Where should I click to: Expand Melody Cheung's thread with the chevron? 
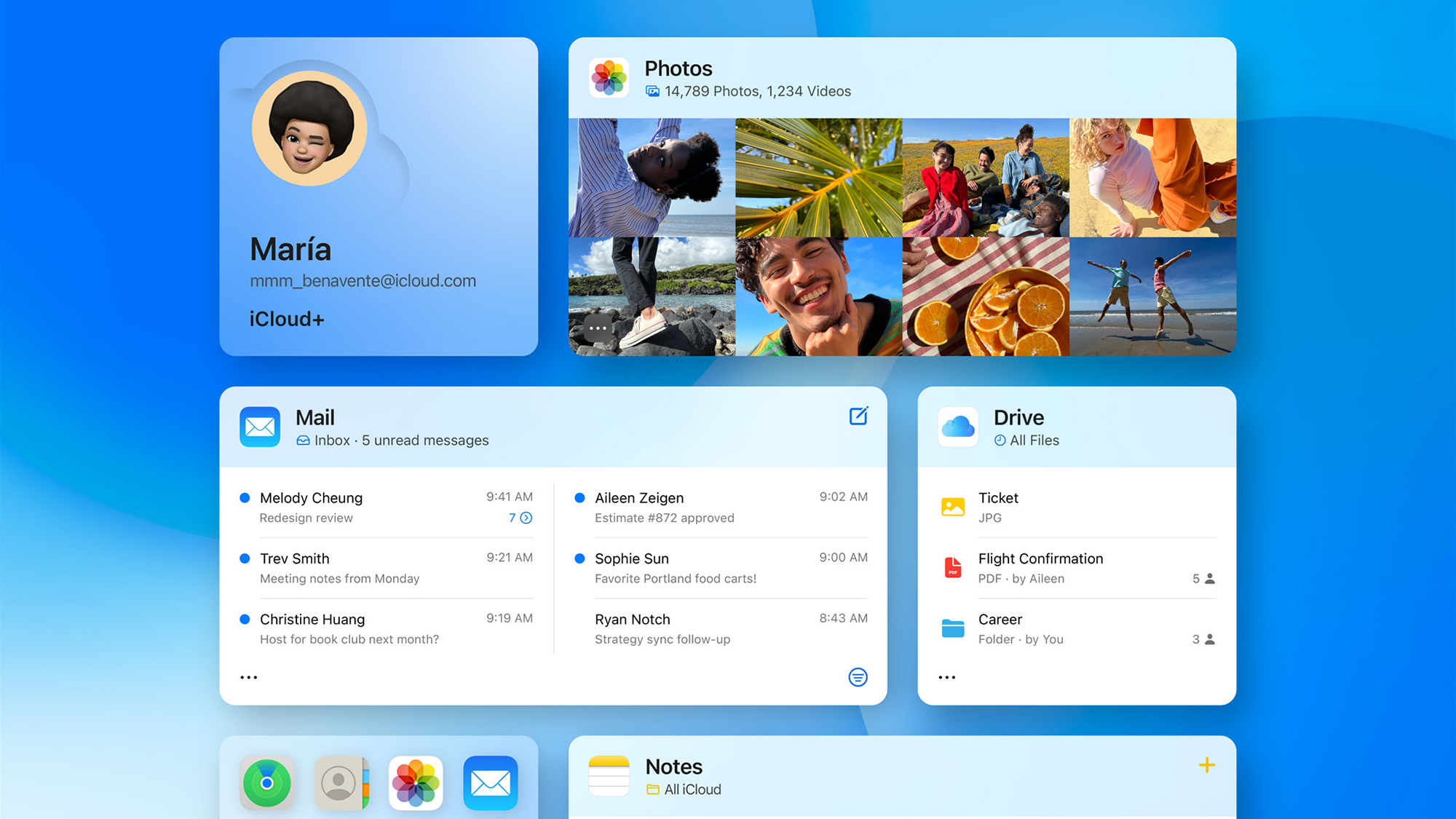526,518
